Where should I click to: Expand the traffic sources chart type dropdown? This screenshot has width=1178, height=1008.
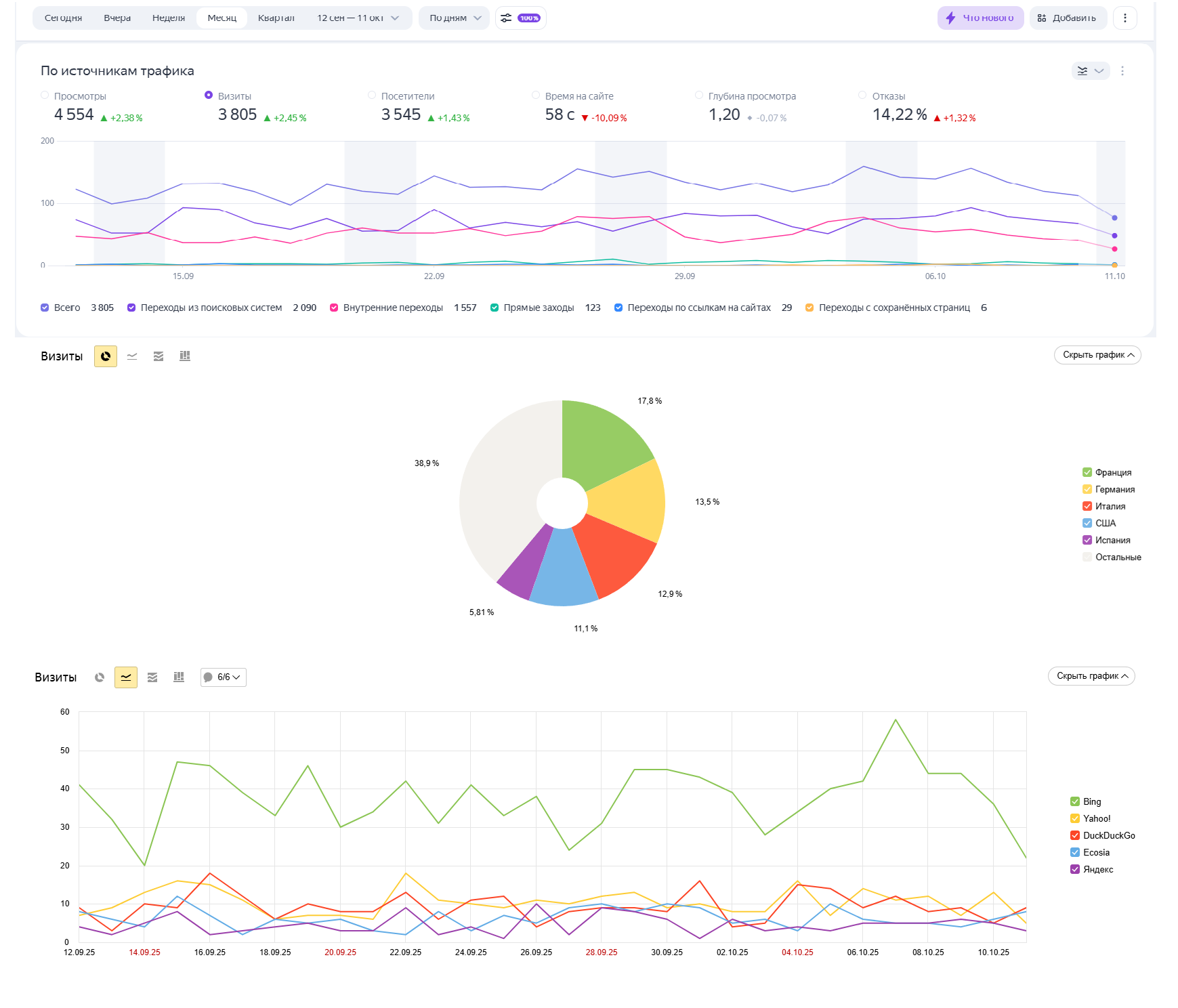(1091, 71)
